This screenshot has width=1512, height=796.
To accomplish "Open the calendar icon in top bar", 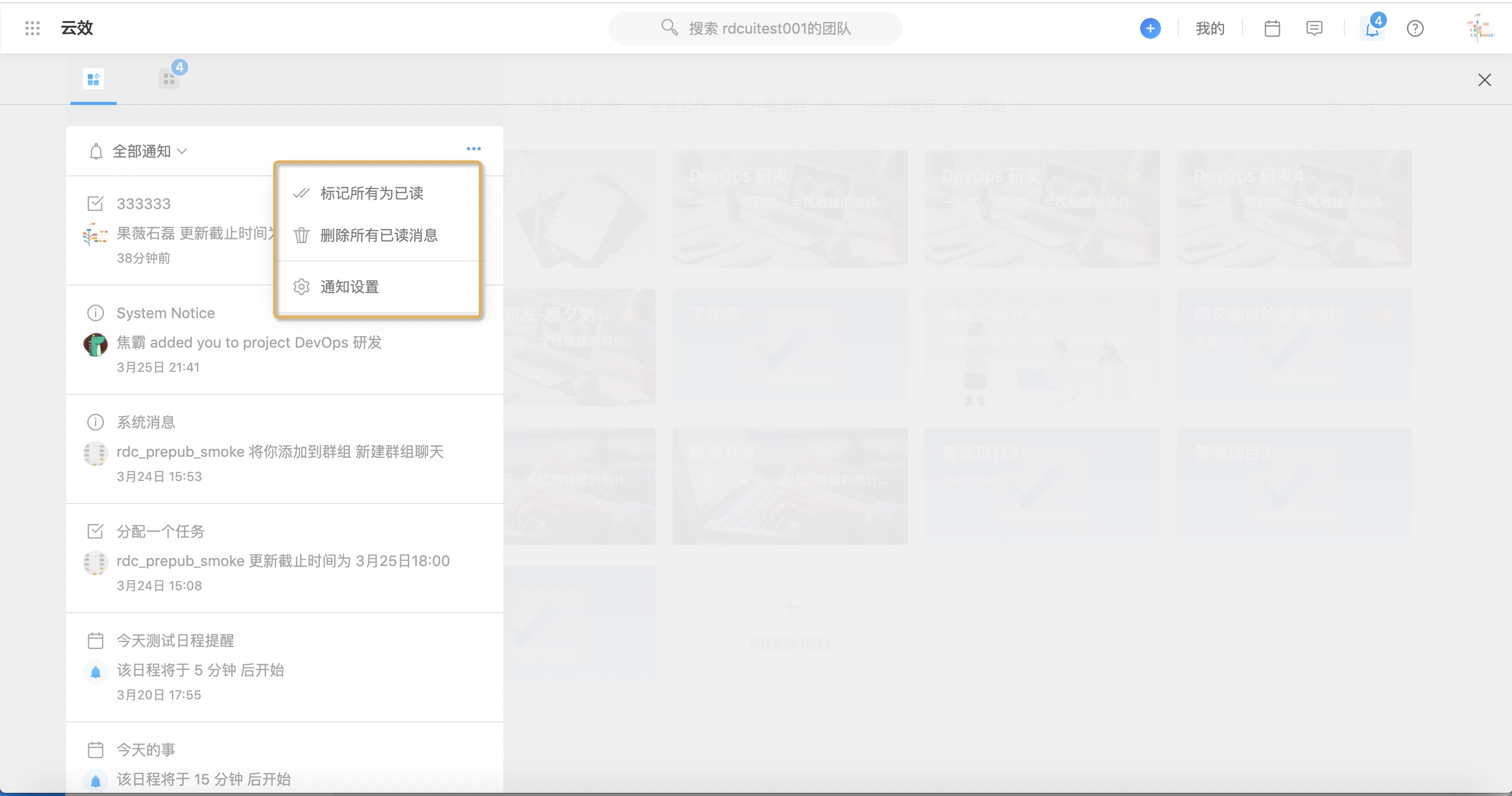I will pyautogui.click(x=1272, y=28).
